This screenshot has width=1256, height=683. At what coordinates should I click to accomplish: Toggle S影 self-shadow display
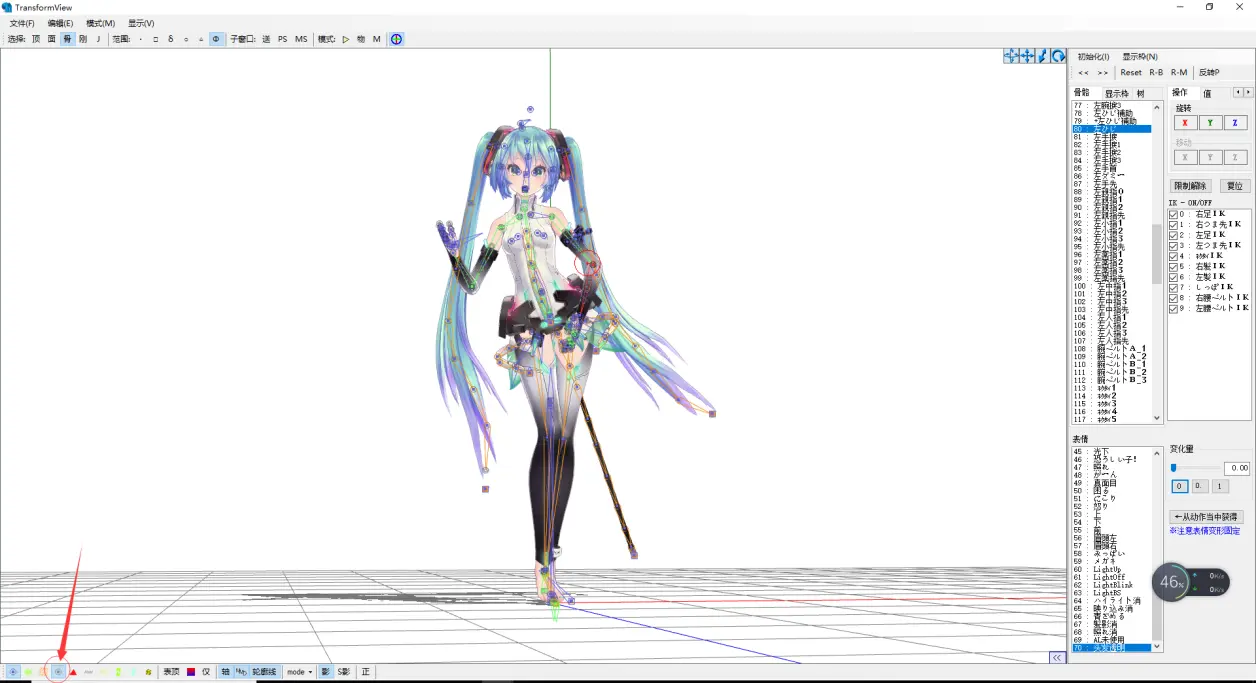pos(344,672)
